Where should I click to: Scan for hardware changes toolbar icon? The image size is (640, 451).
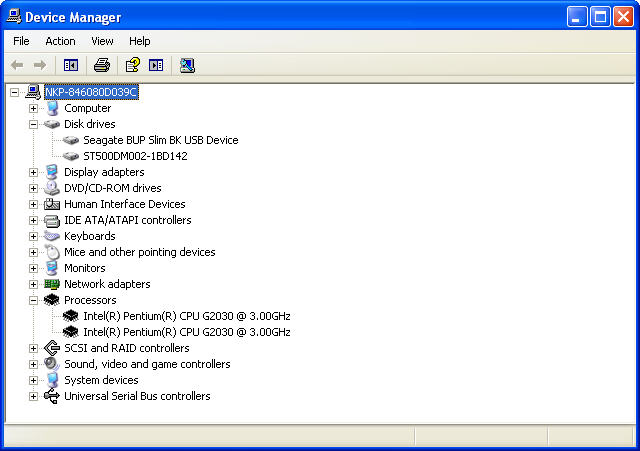(187, 65)
